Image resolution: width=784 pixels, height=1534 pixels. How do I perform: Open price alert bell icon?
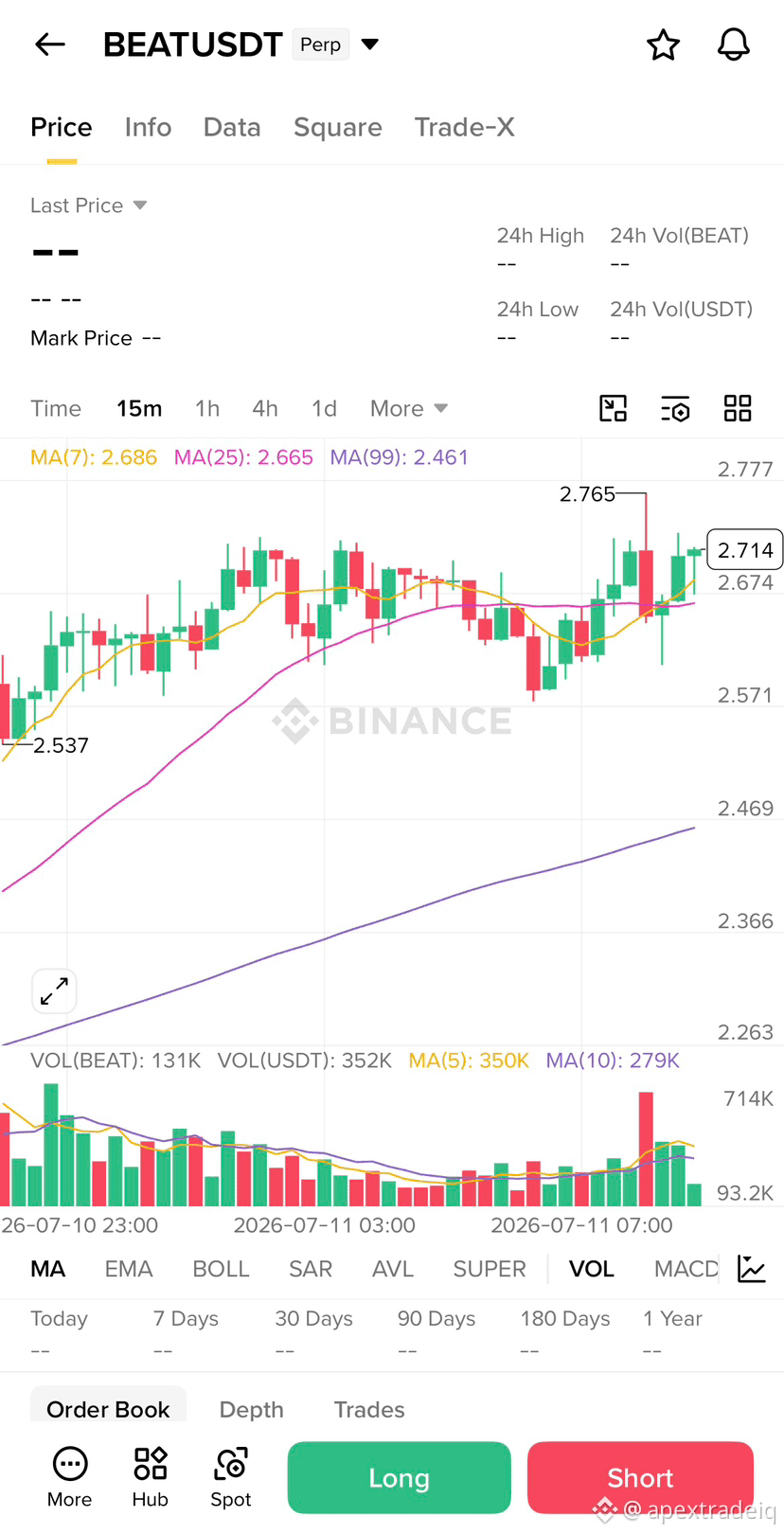point(733,45)
